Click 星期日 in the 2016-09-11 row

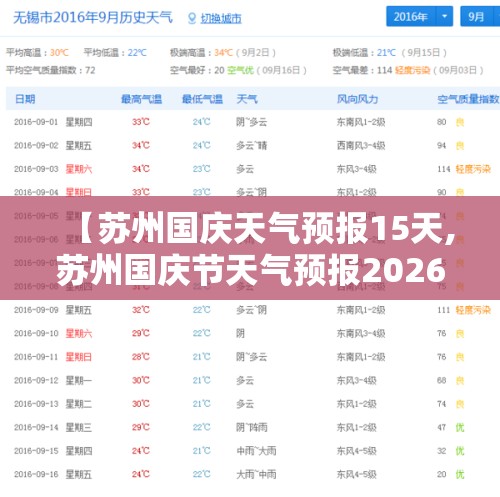pos(79,357)
